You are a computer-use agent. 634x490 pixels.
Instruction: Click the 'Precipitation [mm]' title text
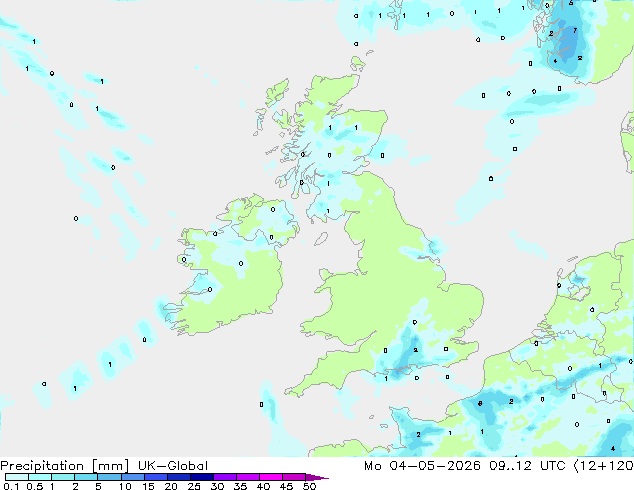[x=65, y=466]
